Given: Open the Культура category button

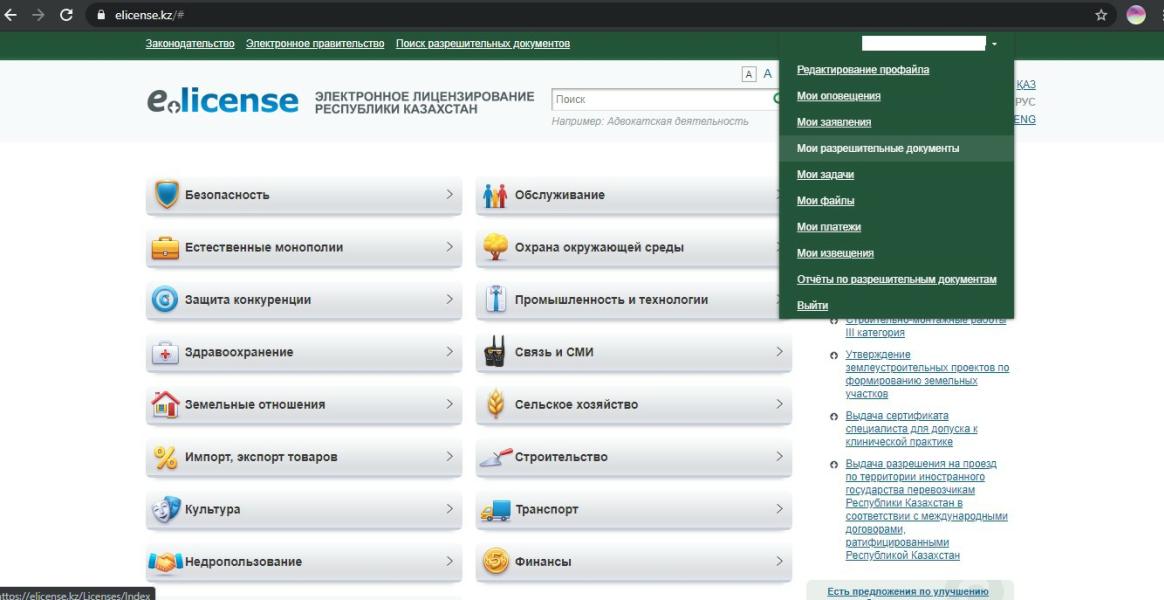Looking at the screenshot, I should pyautogui.click(x=304, y=509).
